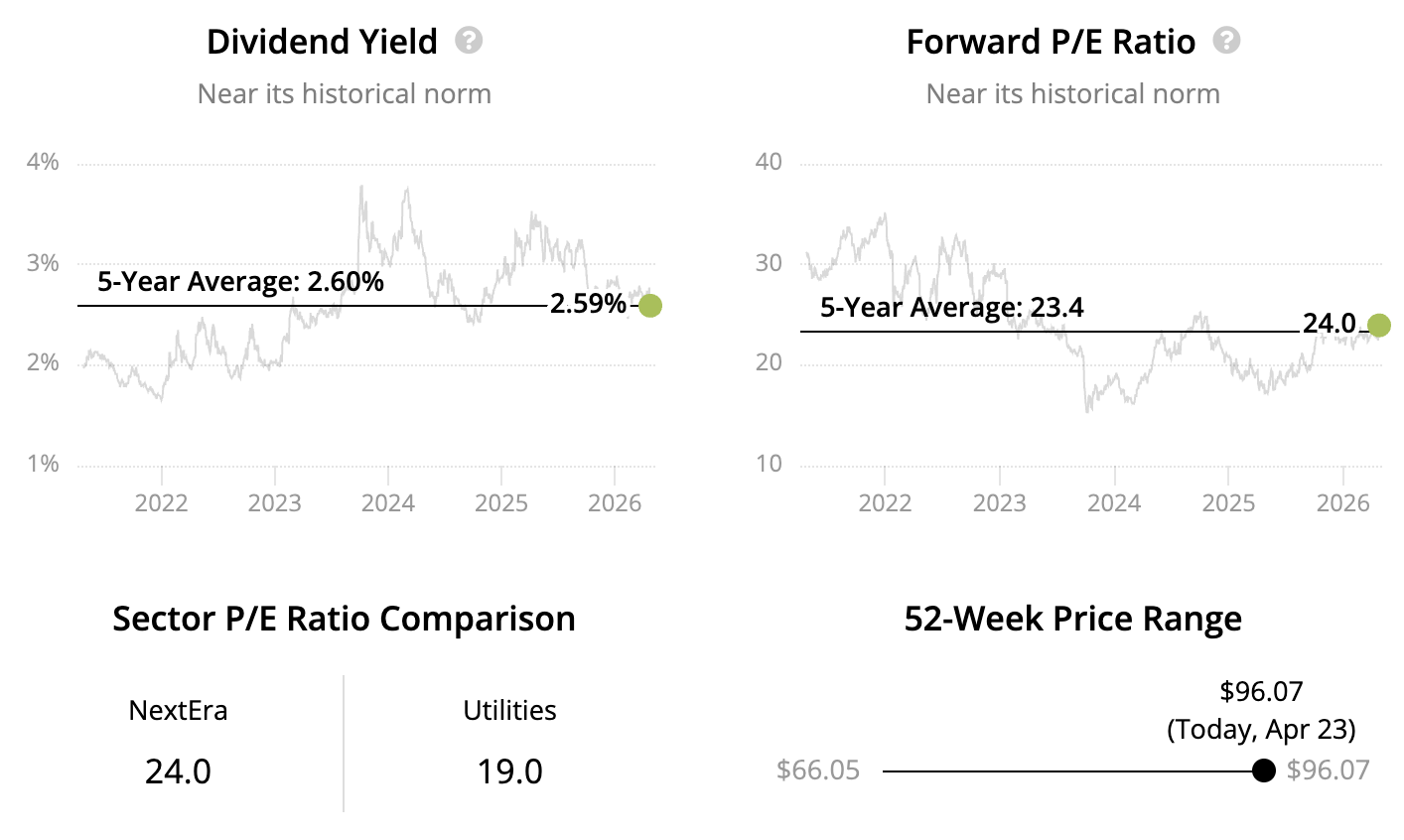
Task: Click the Today, Apr 23 date label
Action: [1261, 730]
